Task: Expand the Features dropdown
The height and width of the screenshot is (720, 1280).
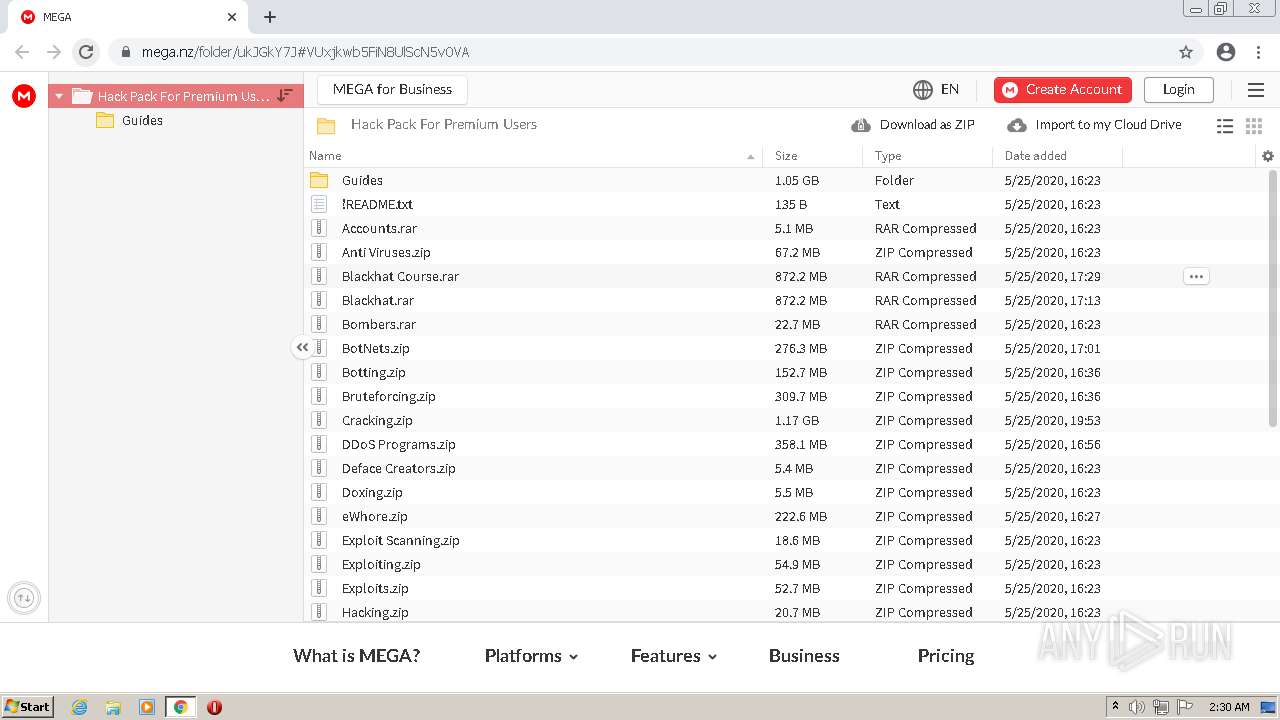Action: tap(712, 657)
